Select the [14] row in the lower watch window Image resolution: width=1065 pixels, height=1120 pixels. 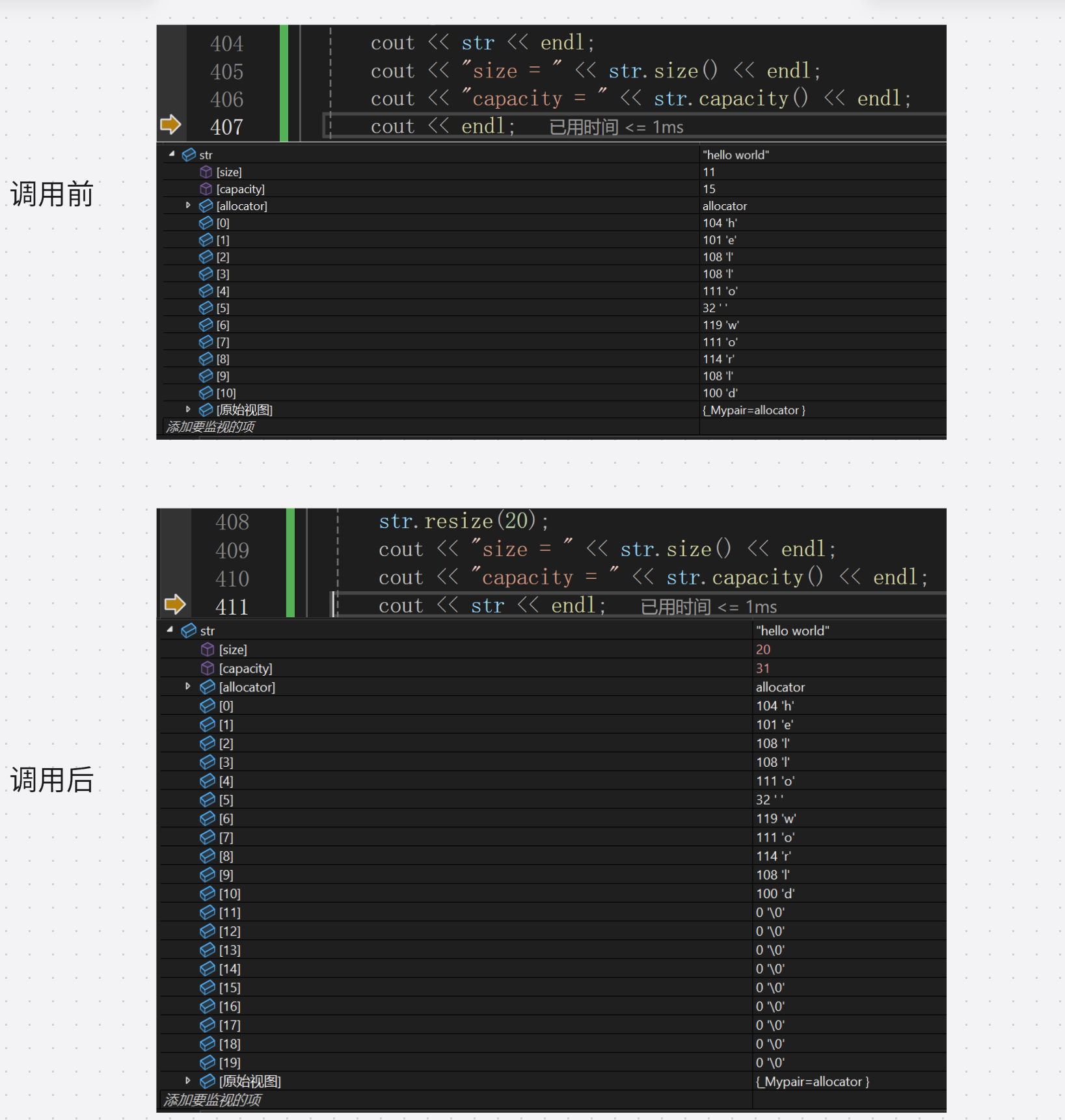pos(553,968)
